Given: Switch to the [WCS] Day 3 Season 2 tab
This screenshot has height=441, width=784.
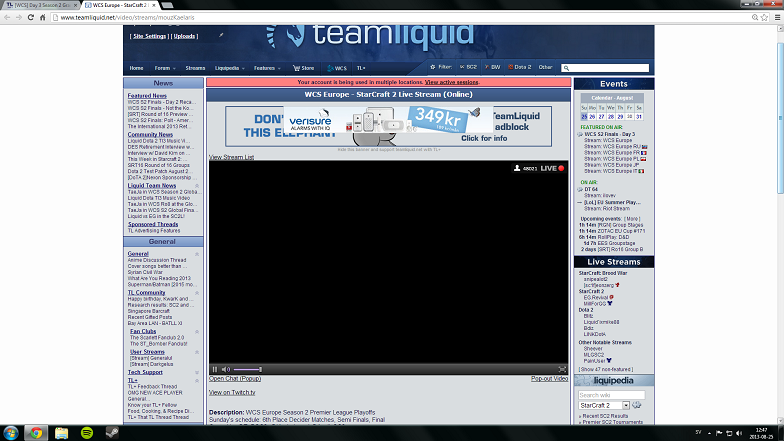Looking at the screenshot, I should click(40, 5).
